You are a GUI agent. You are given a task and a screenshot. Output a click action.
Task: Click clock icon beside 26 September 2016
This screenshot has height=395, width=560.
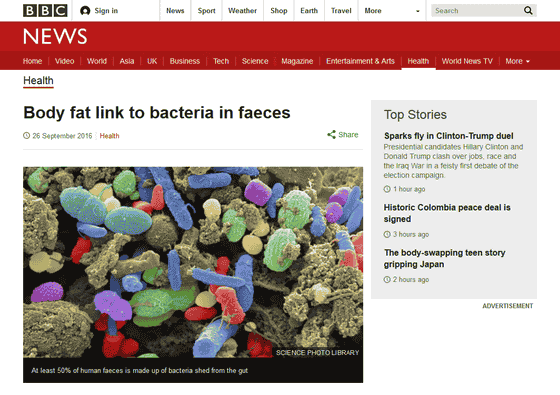coord(26,136)
